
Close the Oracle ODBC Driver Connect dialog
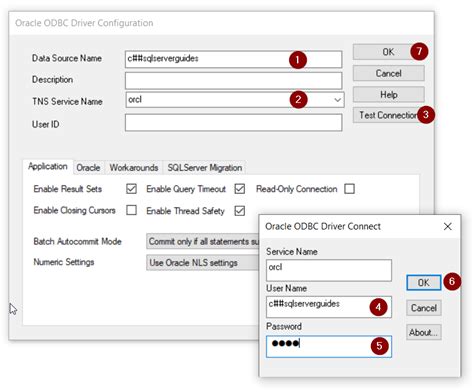coord(448,227)
